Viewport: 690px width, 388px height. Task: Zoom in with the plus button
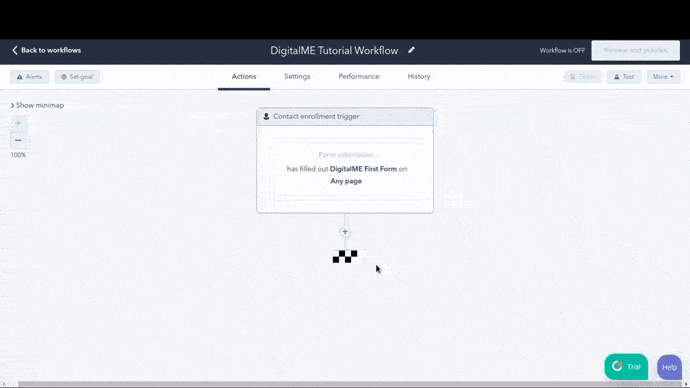18,123
